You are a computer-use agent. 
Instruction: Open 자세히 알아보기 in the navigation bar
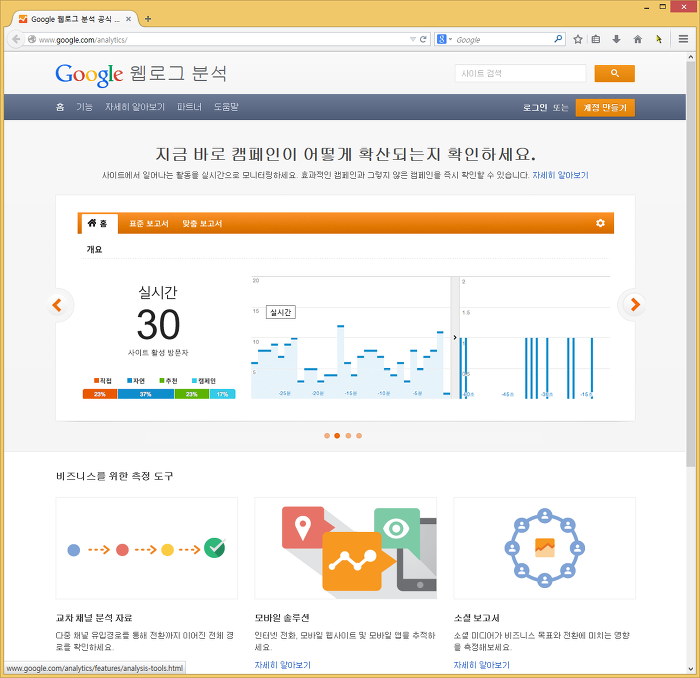click(x=135, y=107)
